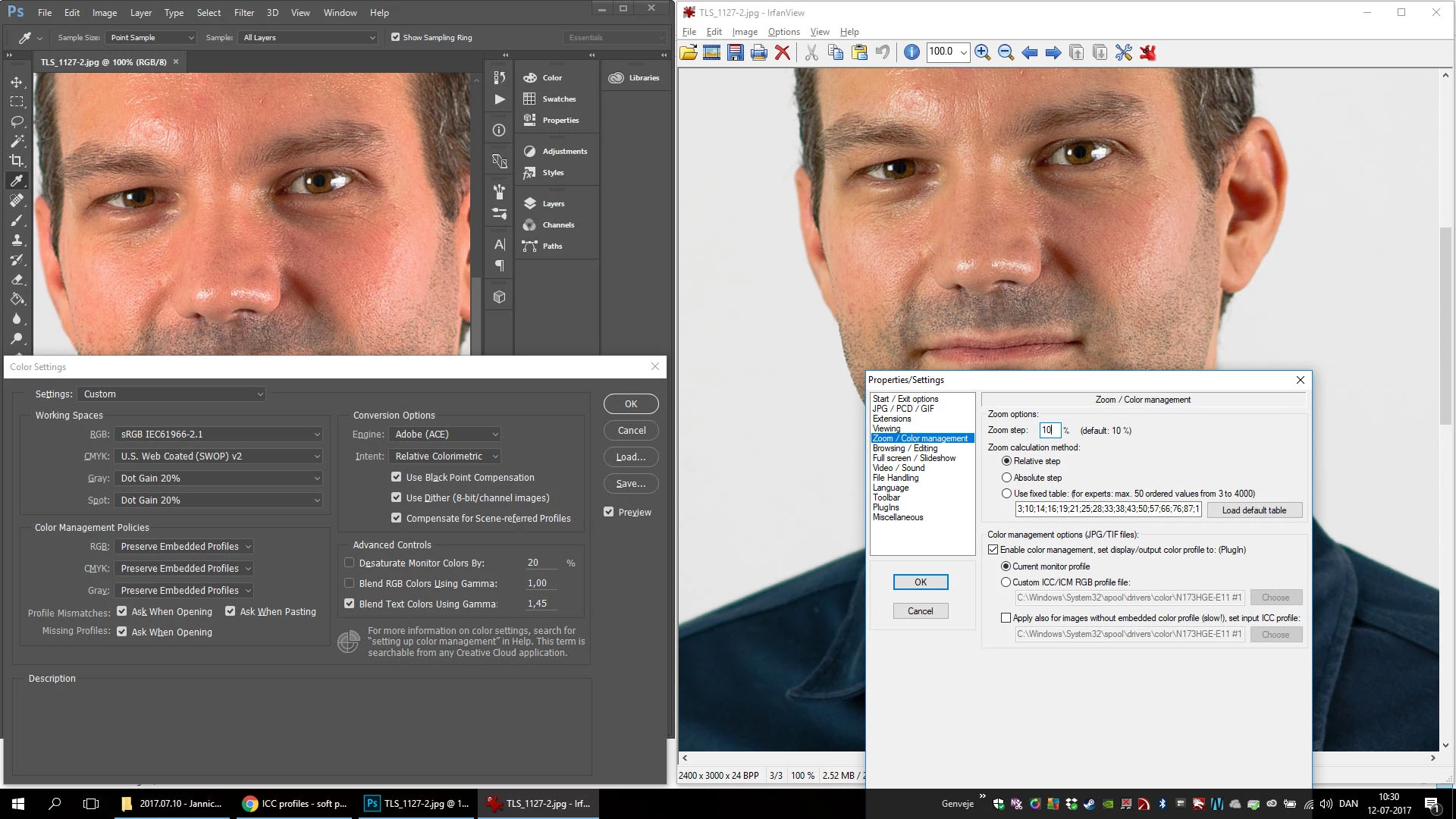Open the Settings Custom dropdown

pos(173,394)
